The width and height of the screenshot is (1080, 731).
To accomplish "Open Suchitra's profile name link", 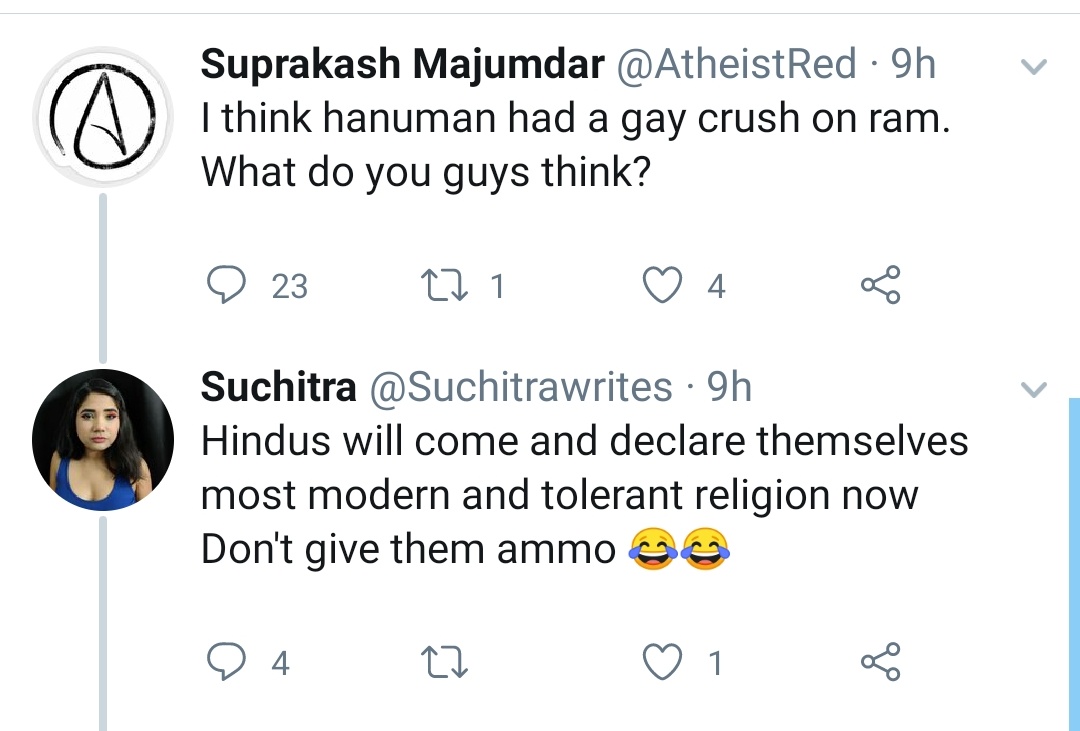I will pos(278,387).
